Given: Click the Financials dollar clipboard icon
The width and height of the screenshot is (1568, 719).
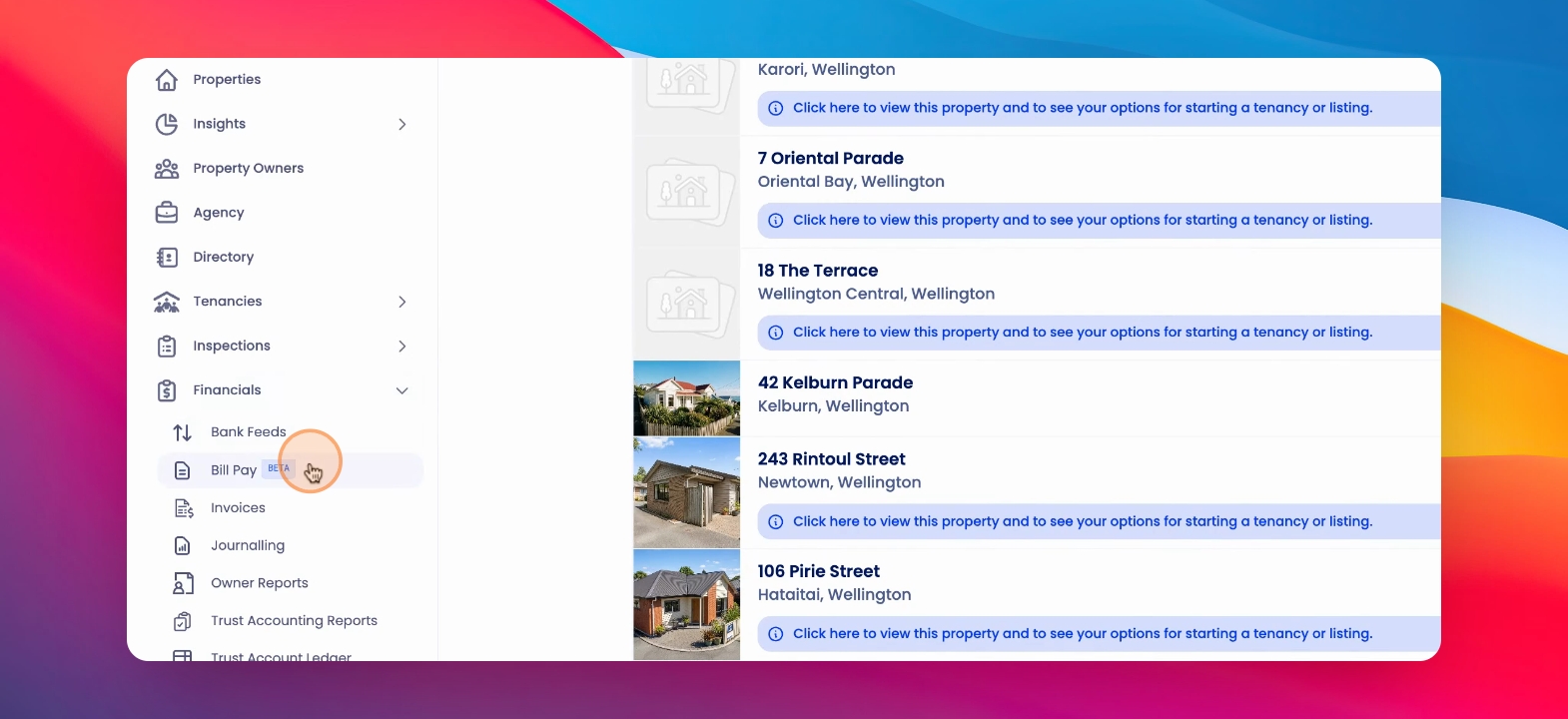Looking at the screenshot, I should (x=167, y=390).
